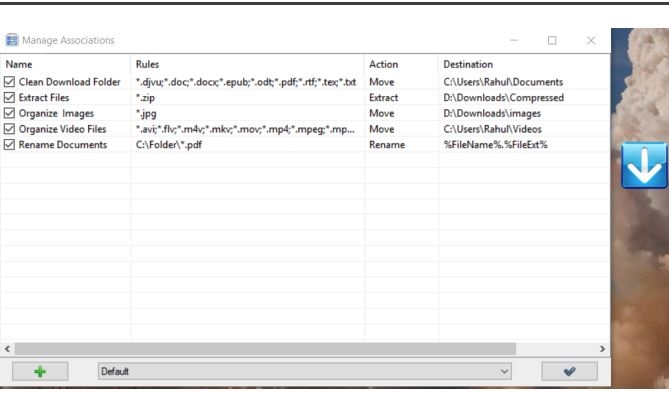Close the Manage Associations window
Screen dimensions: 669x393
(591, 40)
